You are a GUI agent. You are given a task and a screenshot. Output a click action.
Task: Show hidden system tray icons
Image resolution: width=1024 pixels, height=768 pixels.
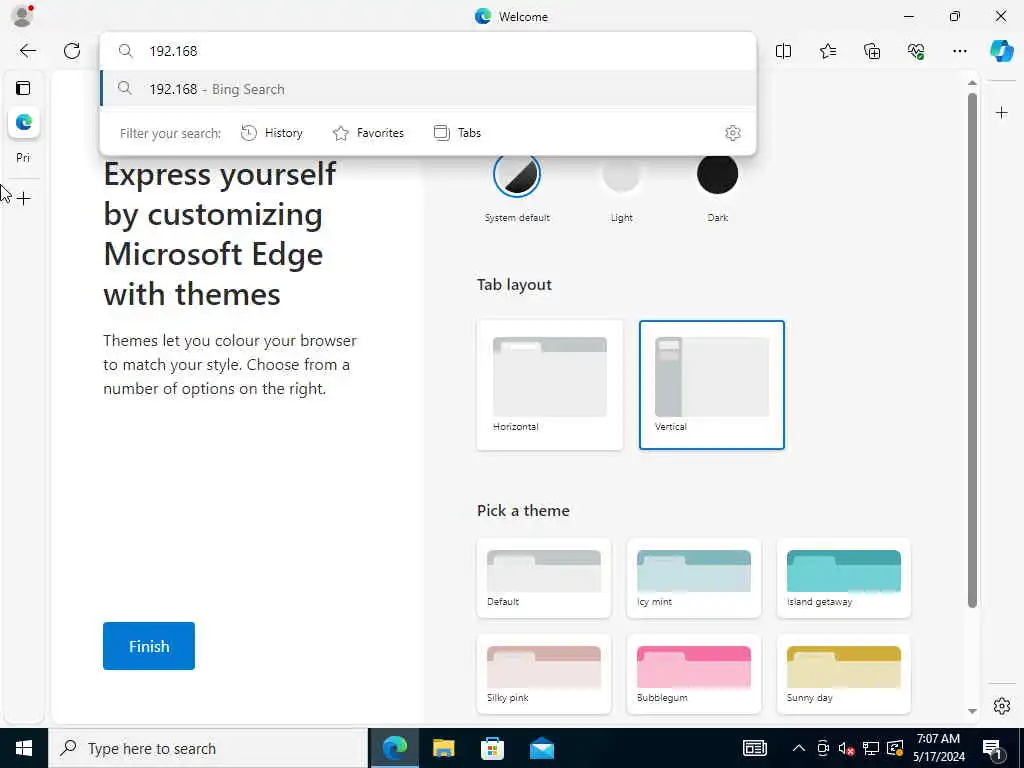point(799,748)
